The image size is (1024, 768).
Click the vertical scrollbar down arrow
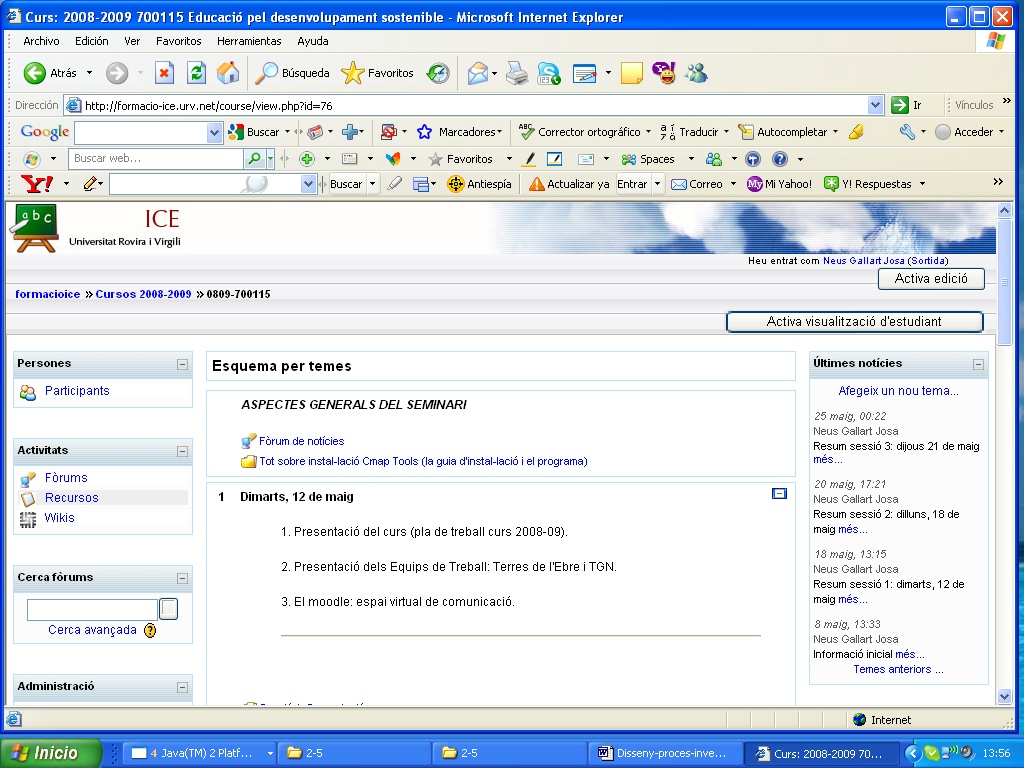[1004, 696]
